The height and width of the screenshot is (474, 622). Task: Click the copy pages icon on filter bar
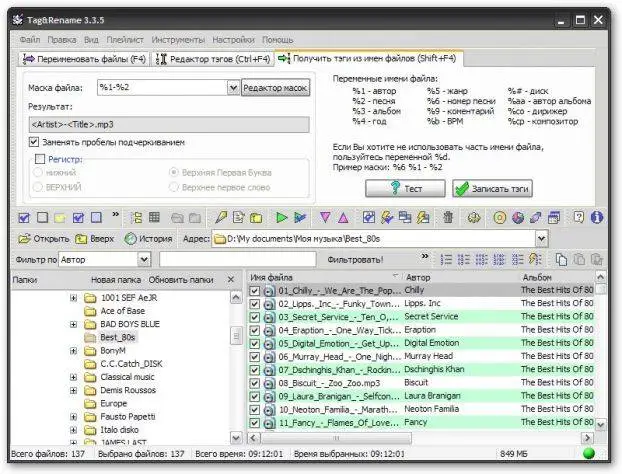(x=561, y=260)
